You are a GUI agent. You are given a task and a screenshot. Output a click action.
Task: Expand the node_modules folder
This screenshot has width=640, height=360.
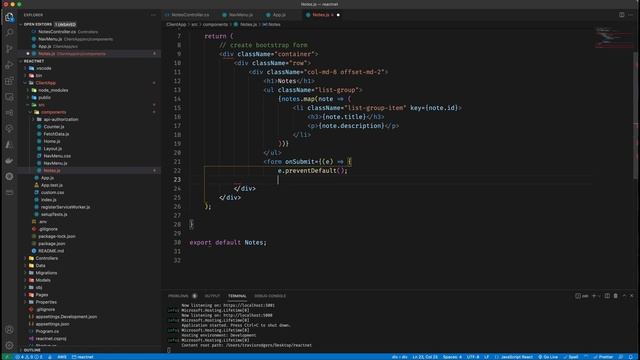click(x=53, y=90)
